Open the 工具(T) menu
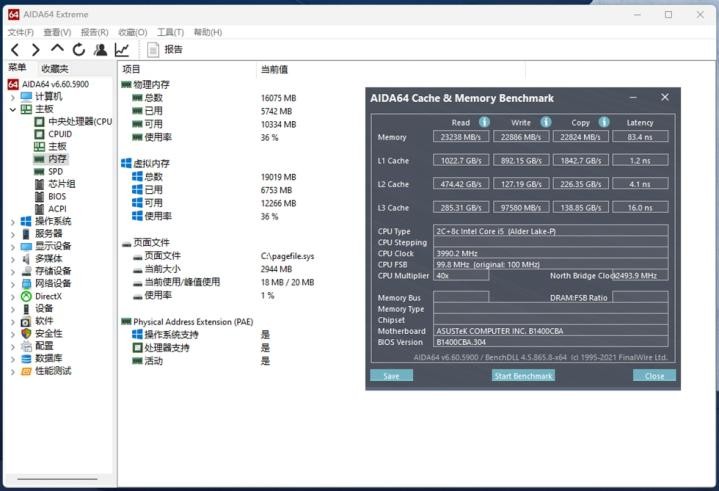 171,33
